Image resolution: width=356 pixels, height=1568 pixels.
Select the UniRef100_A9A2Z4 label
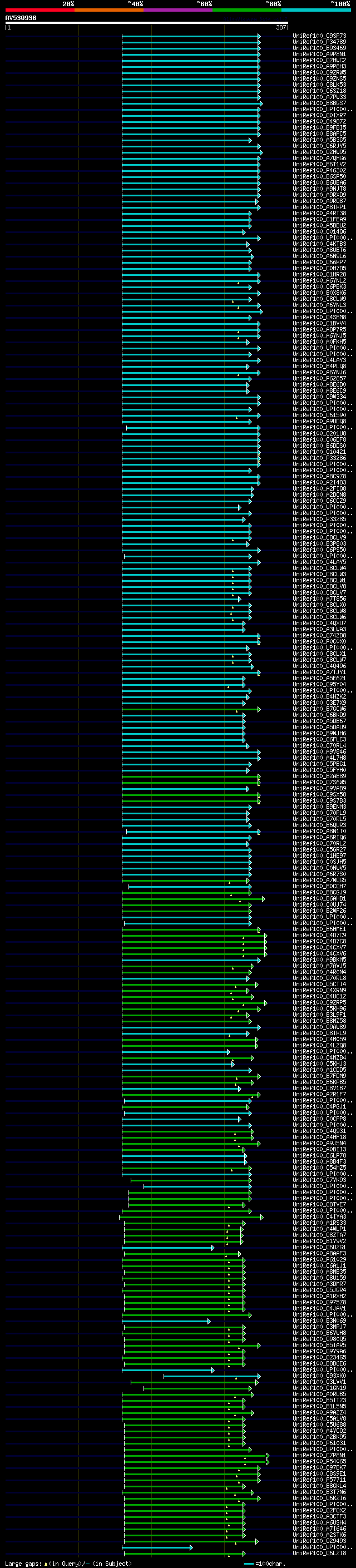319,1413
